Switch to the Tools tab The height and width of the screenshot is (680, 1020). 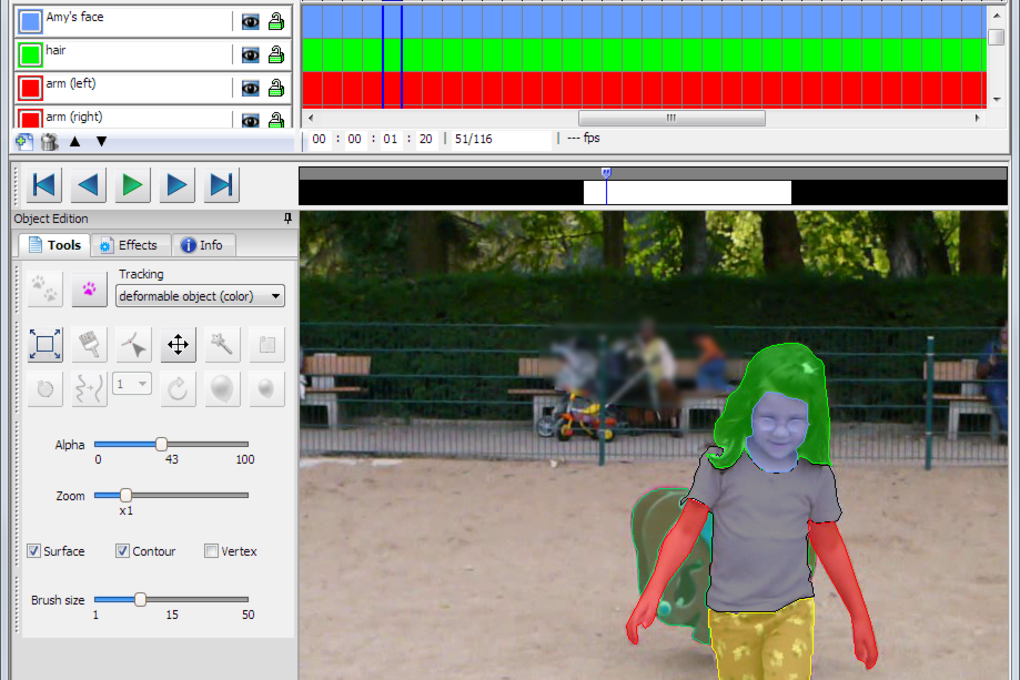tap(55, 245)
